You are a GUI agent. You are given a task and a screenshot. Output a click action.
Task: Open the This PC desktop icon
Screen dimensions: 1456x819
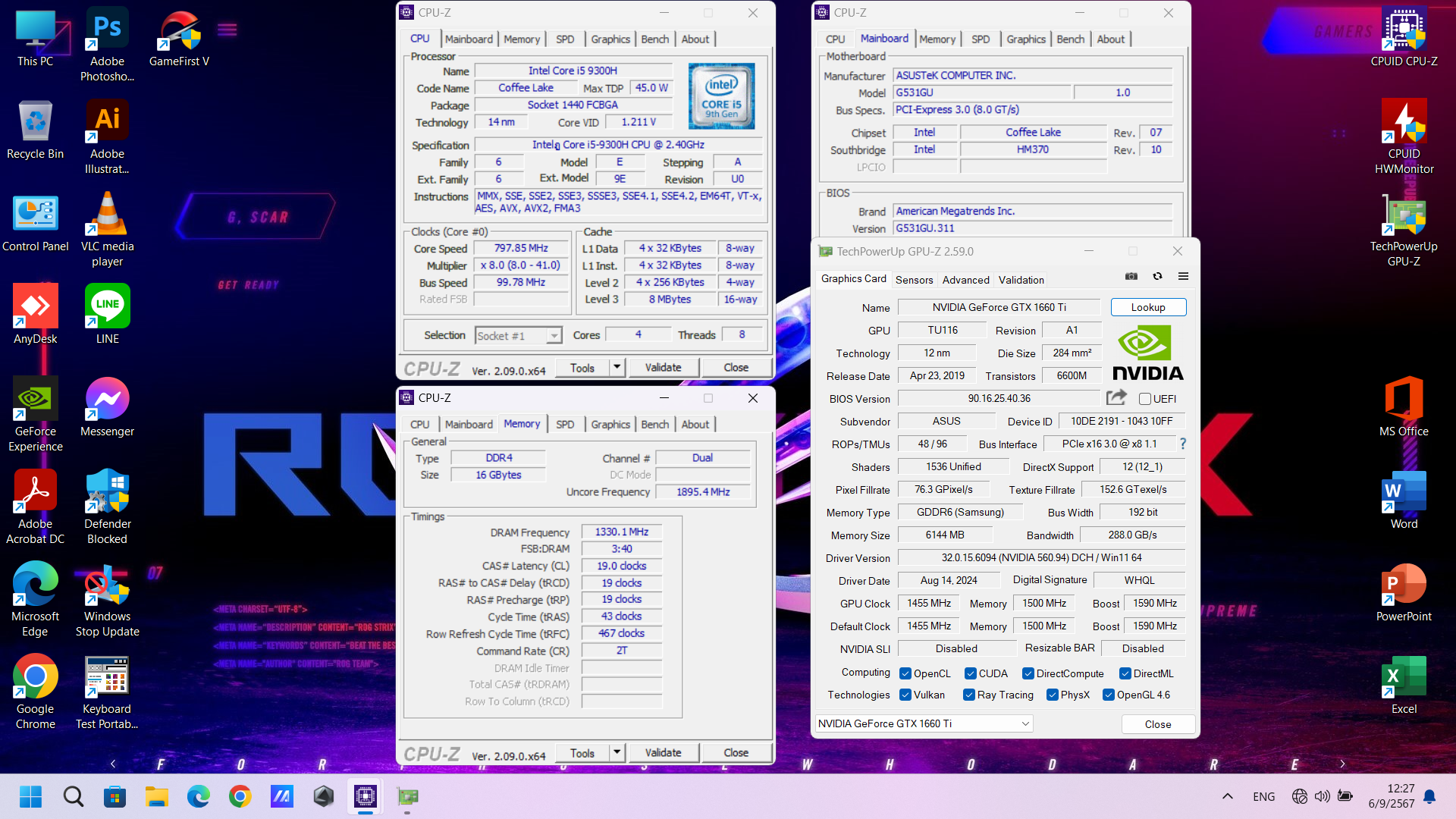tap(35, 38)
